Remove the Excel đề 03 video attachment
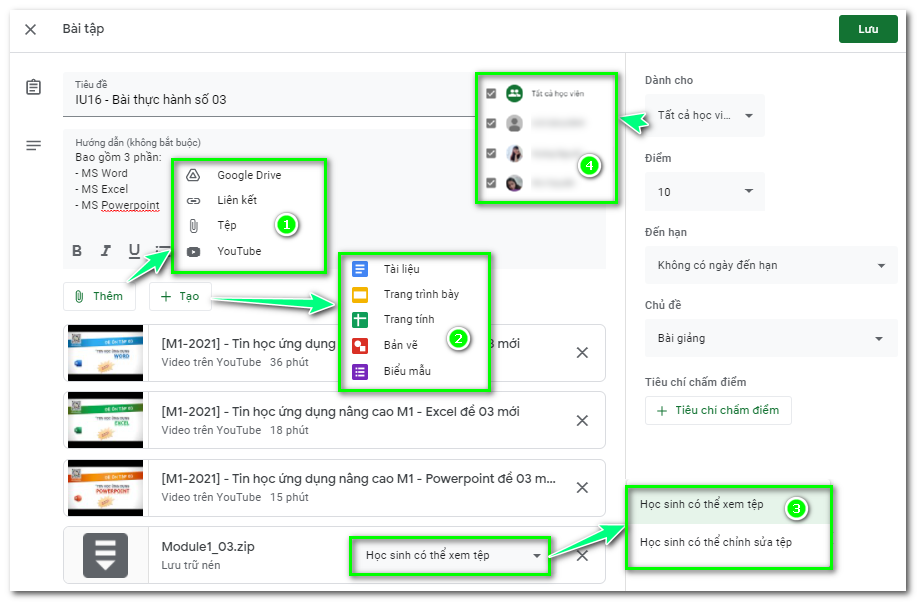 click(x=582, y=421)
